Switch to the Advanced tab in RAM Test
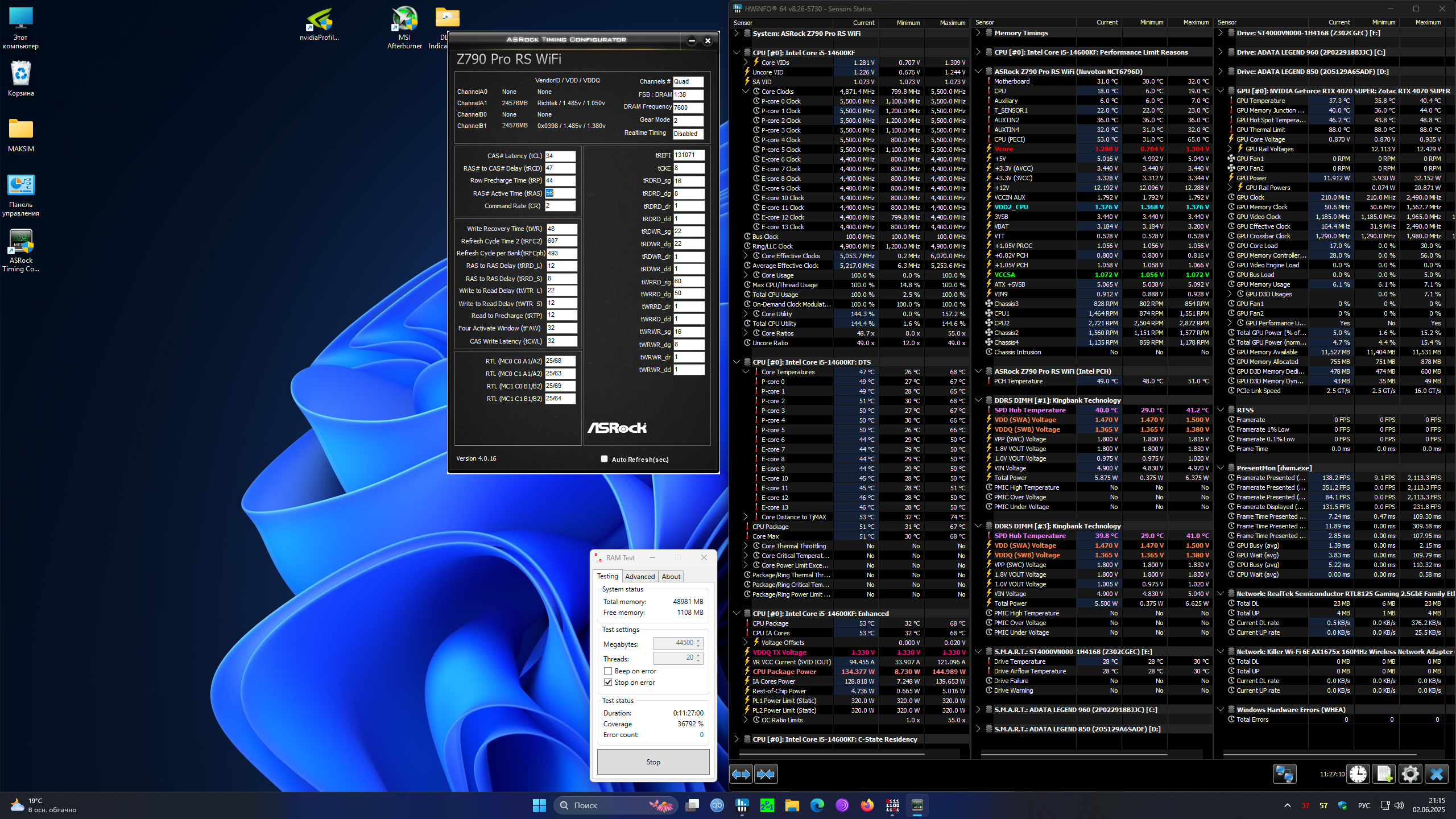This screenshot has width=1456, height=819. [640, 576]
